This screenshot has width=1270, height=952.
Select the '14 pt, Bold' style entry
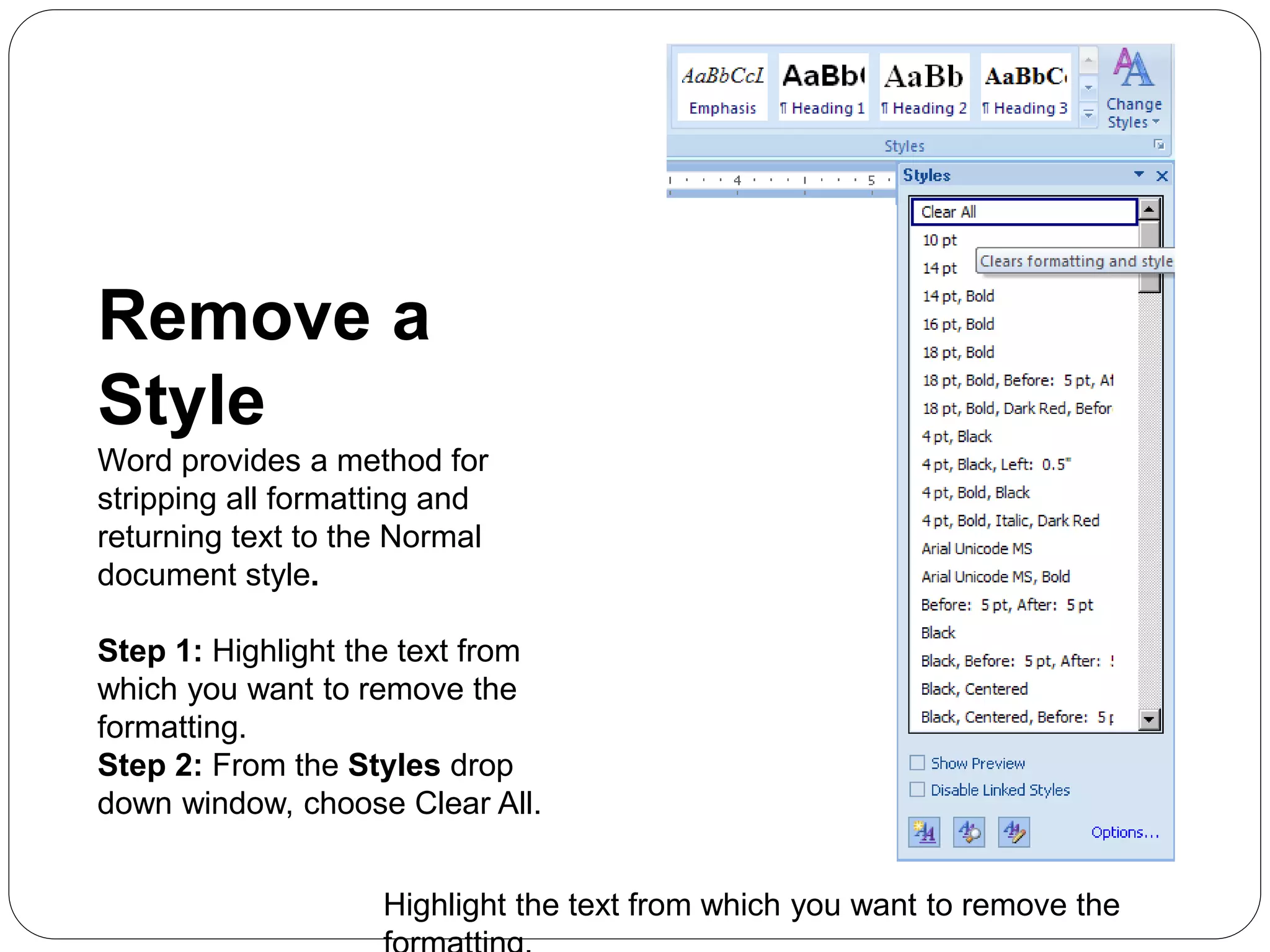[x=1024, y=296]
